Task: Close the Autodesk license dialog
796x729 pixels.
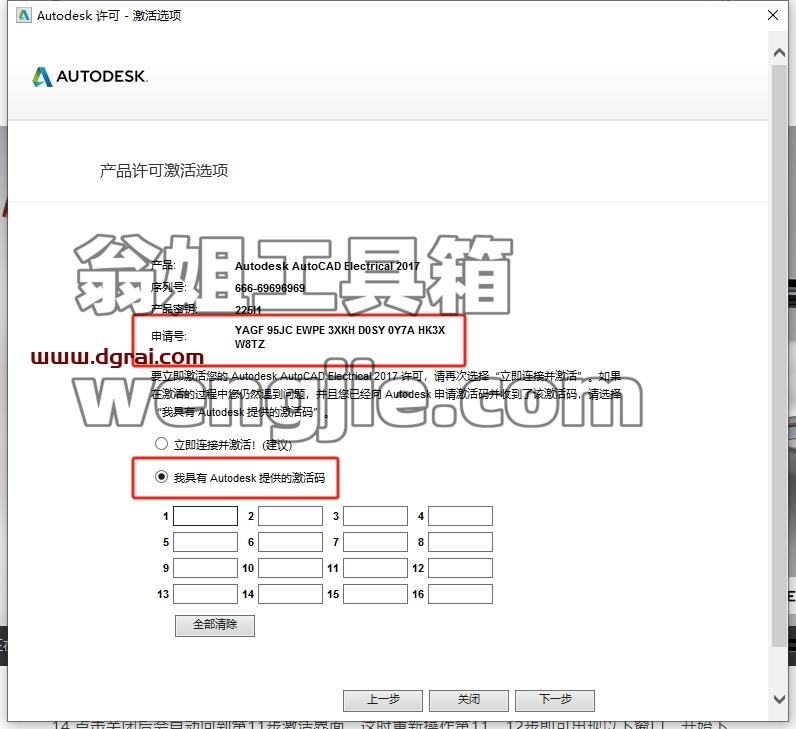Action: tap(773, 15)
